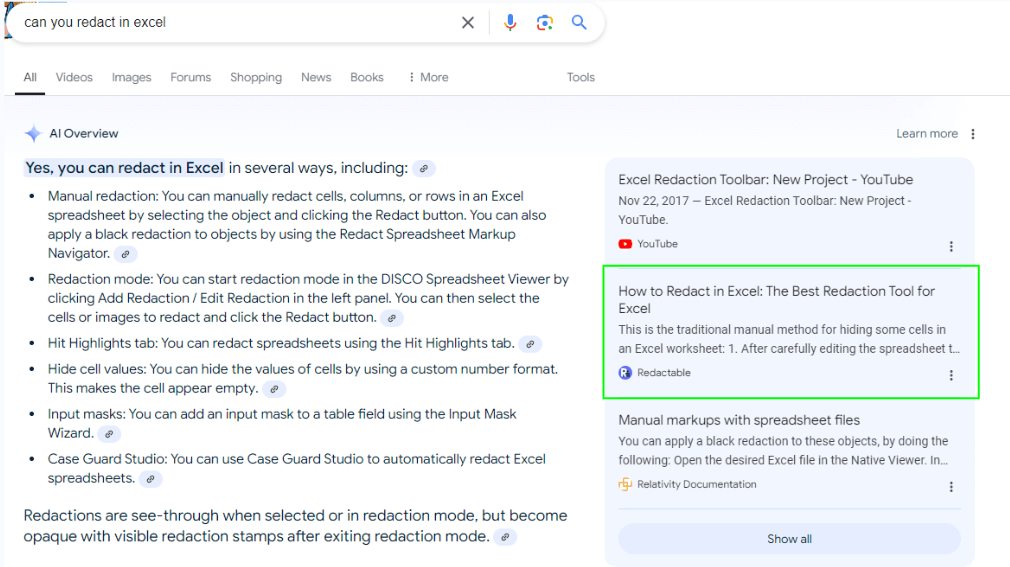
Task: Click the Learn more link
Action: click(x=927, y=133)
